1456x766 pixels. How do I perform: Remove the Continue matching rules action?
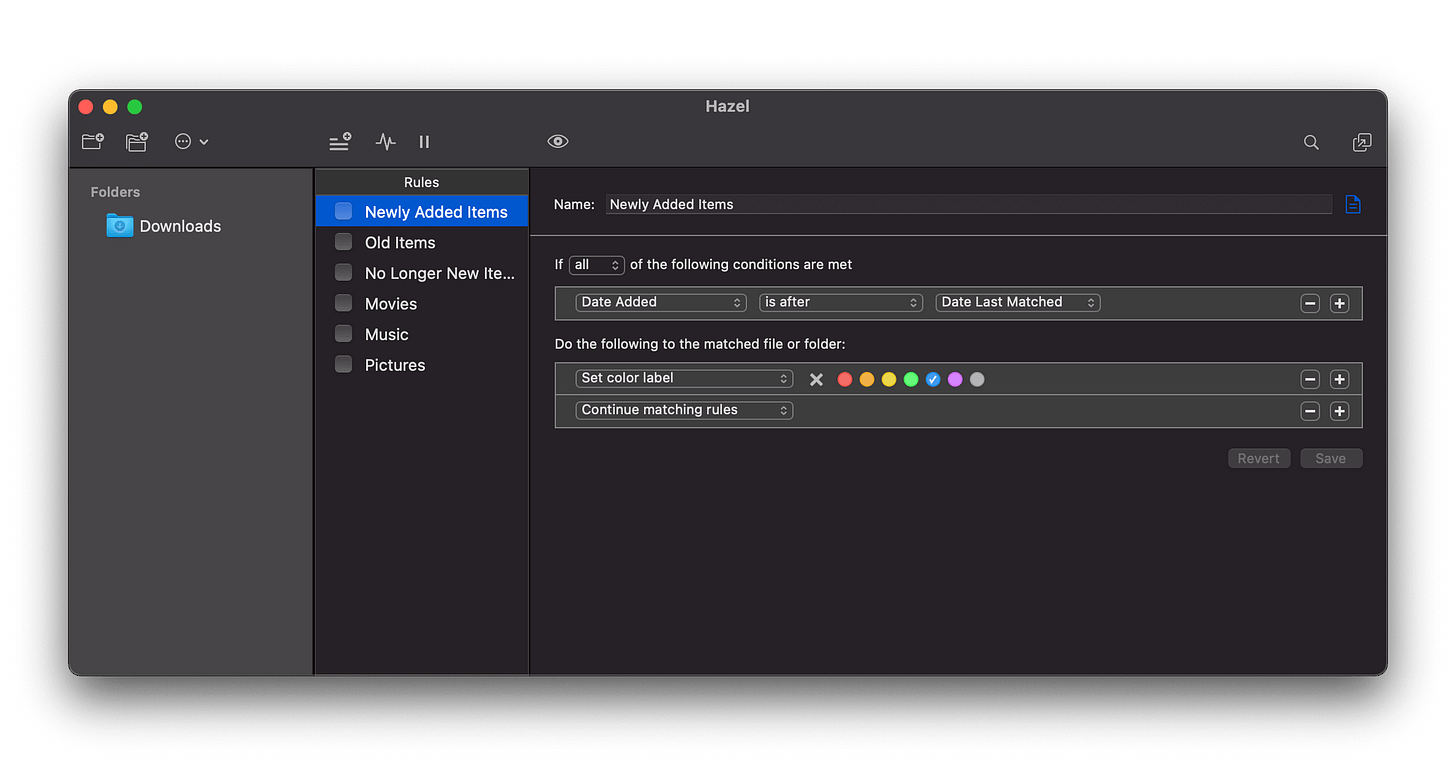tap(1310, 411)
